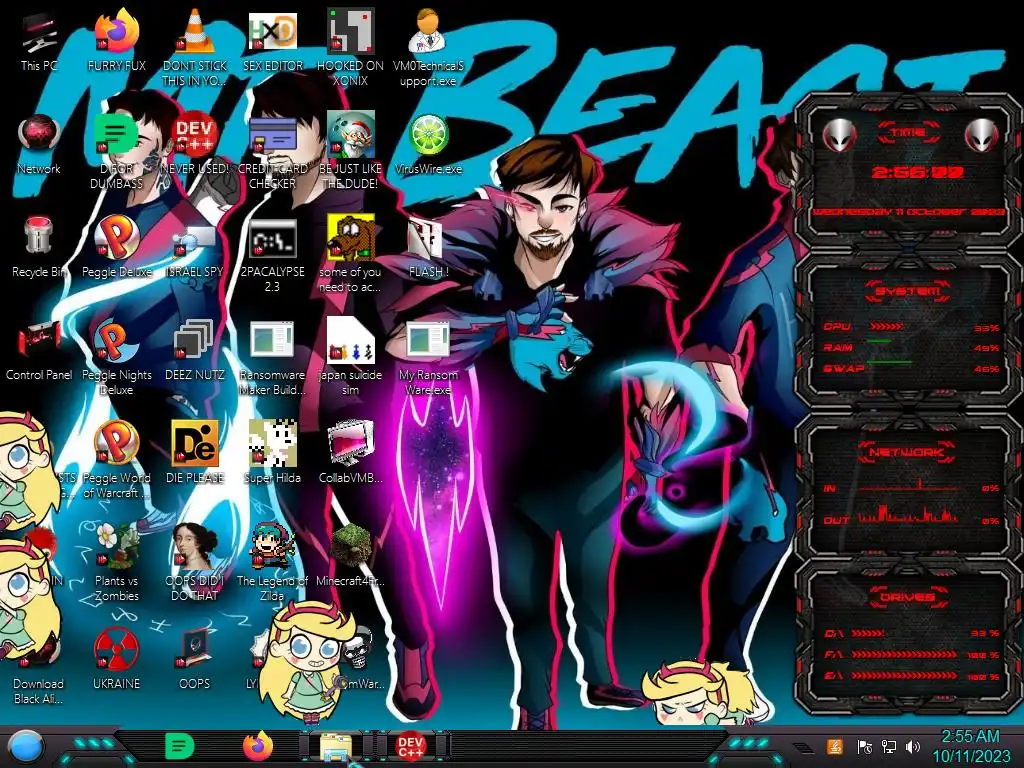Open the Network desktop icon
Viewport: 1024px width, 768px height.
click(x=39, y=136)
